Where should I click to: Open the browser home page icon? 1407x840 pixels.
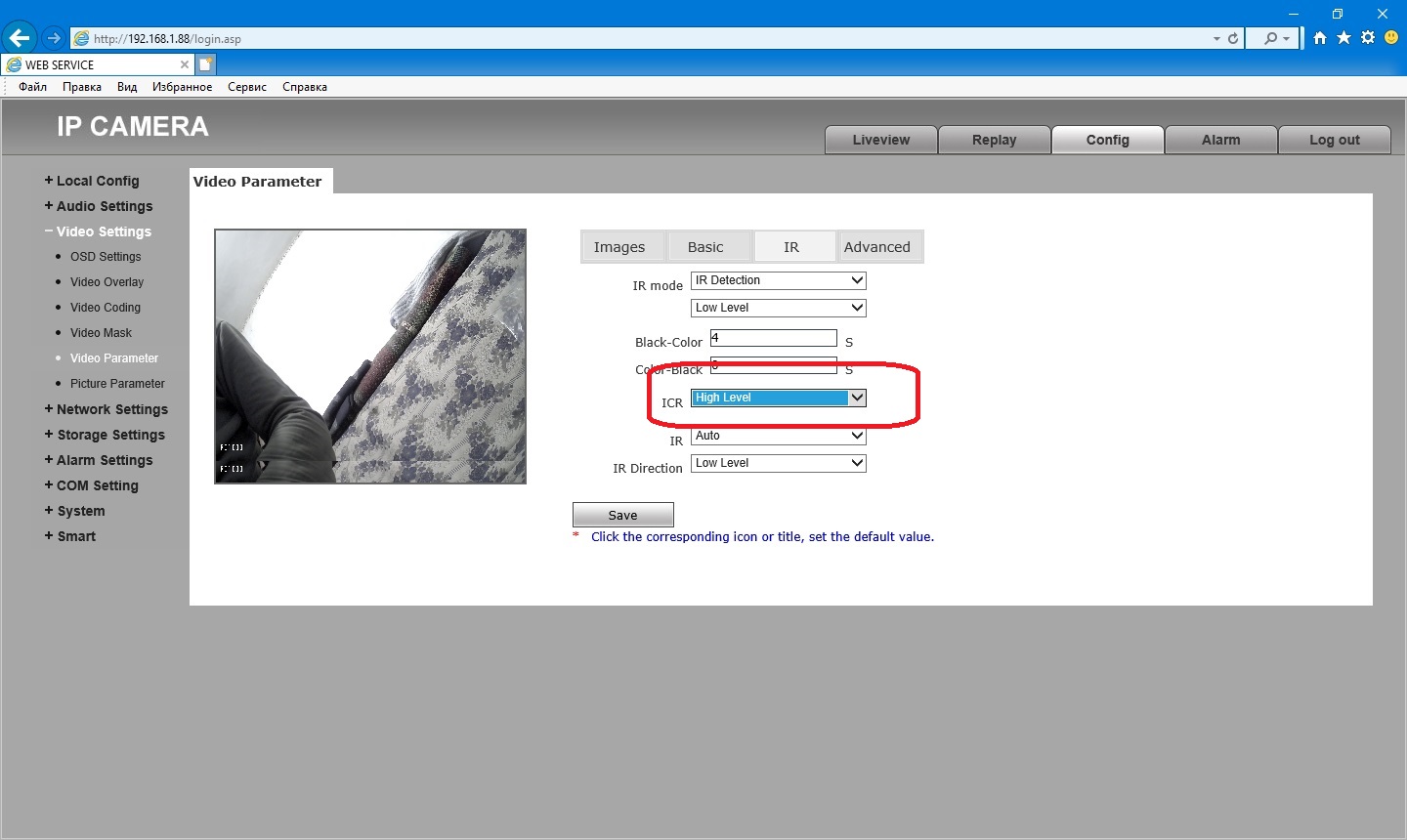coord(1320,38)
